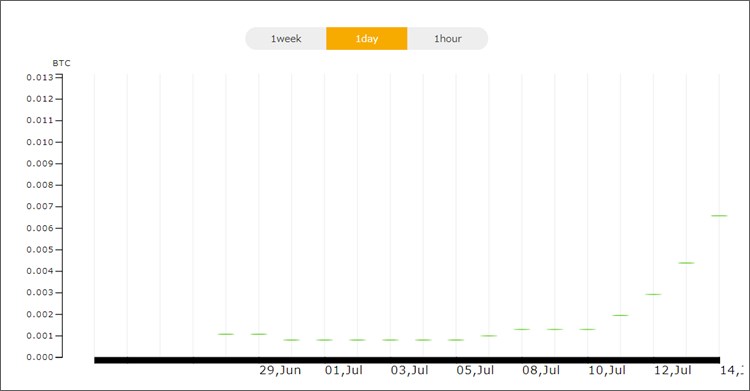This screenshot has height=391, width=750.
Task: Click the 0.007 y-axis tick label
Action: coord(40,207)
